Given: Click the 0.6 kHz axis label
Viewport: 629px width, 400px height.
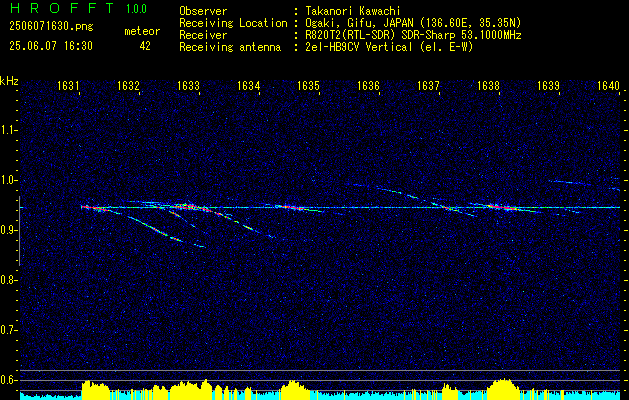Looking at the screenshot, I should coord(8,380).
